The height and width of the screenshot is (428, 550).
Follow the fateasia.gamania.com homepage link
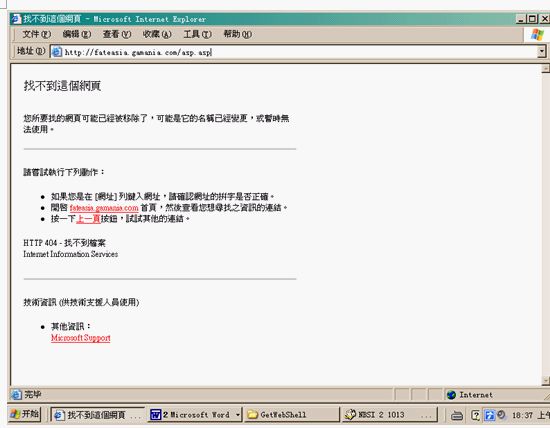click(104, 208)
